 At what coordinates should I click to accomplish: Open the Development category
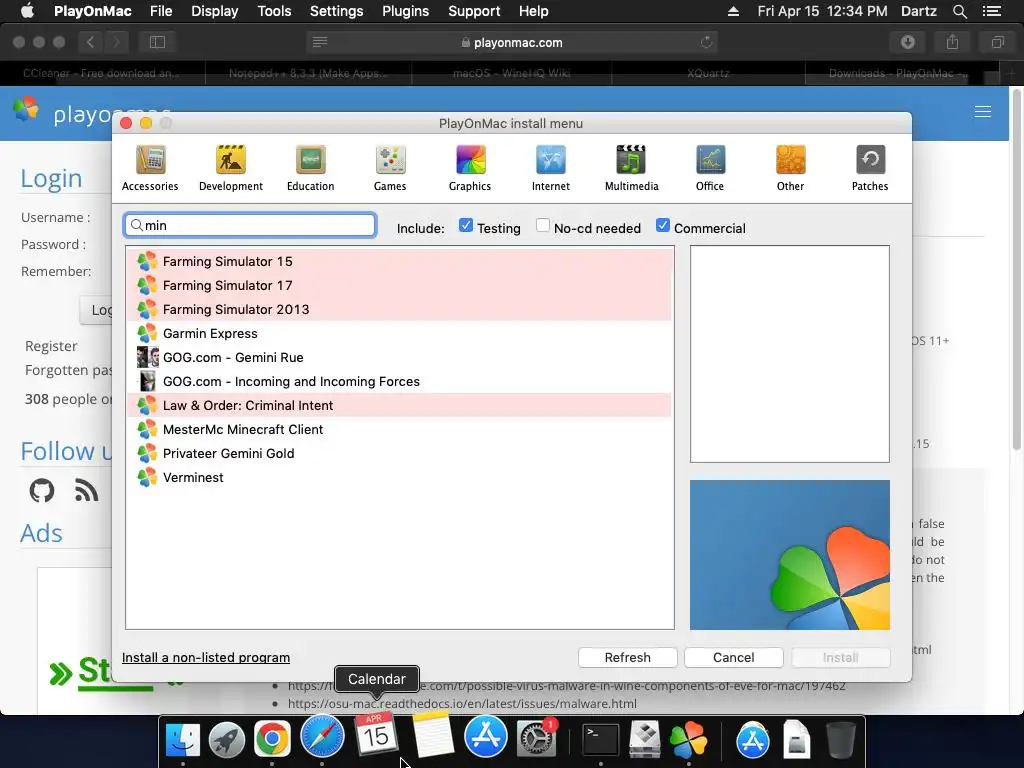click(x=231, y=168)
